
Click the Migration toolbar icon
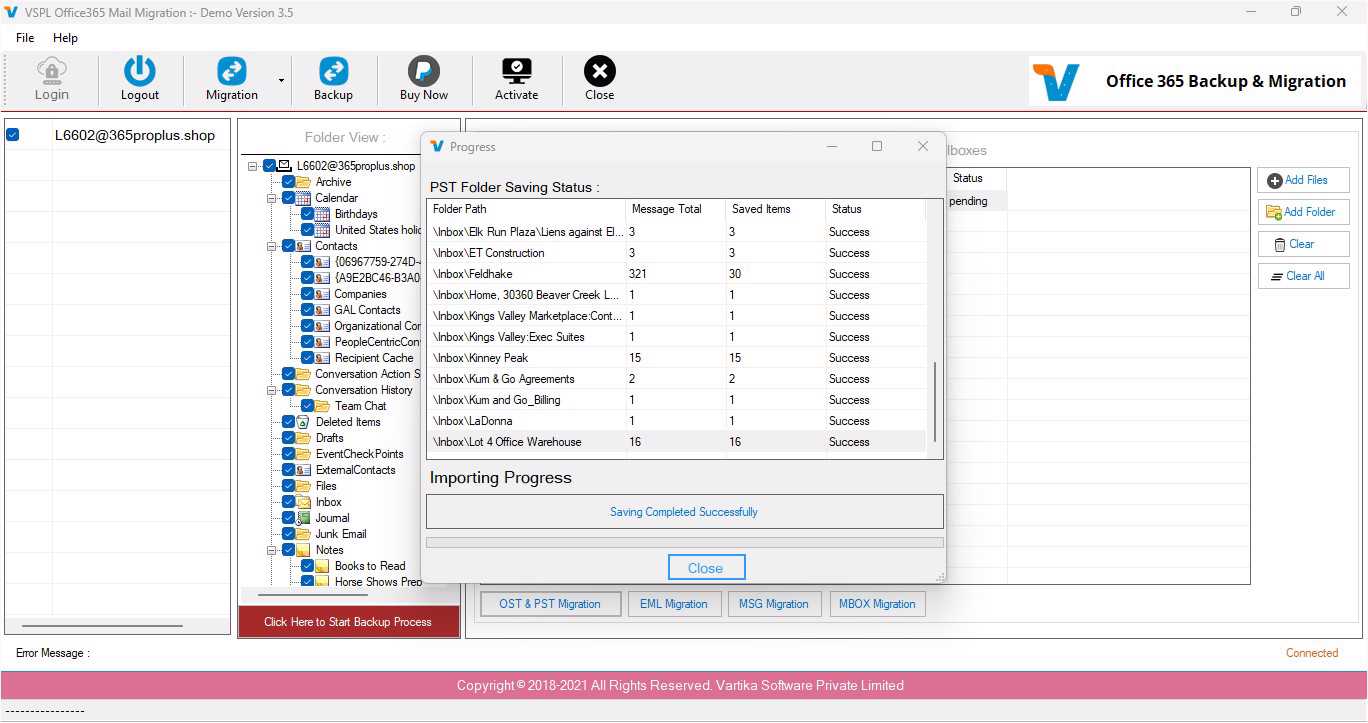(232, 71)
